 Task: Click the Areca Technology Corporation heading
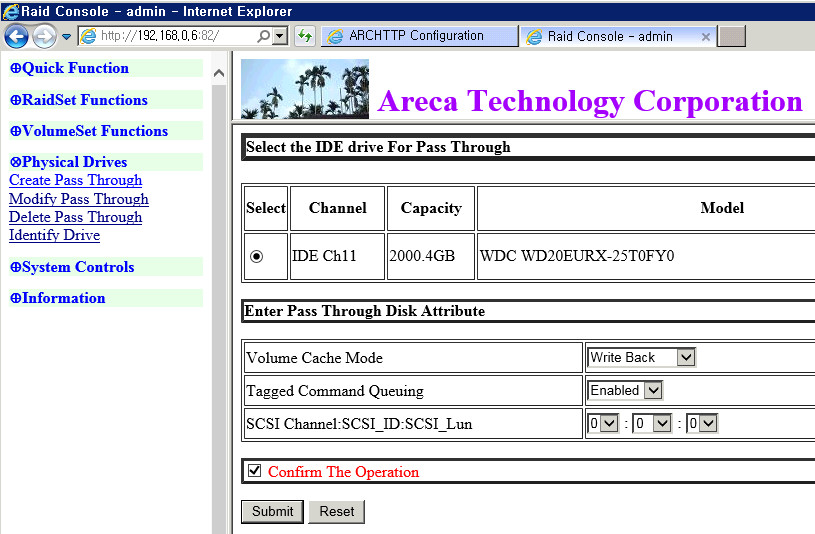[590, 101]
